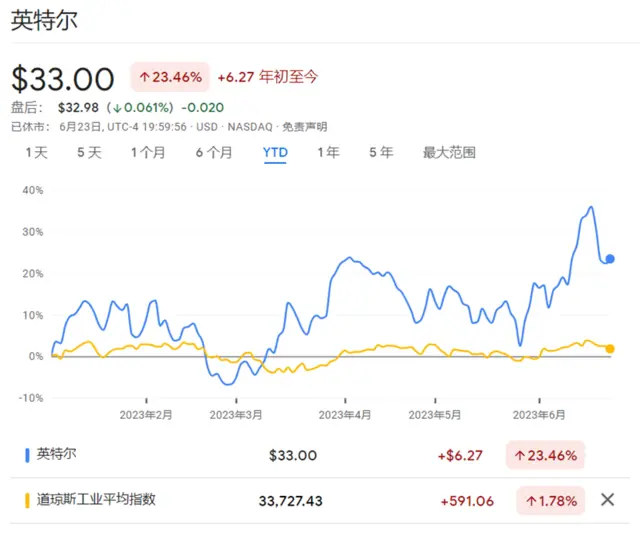The width and height of the screenshot is (640, 533).
Task: Select the YTD range tab
Action: tap(275, 153)
